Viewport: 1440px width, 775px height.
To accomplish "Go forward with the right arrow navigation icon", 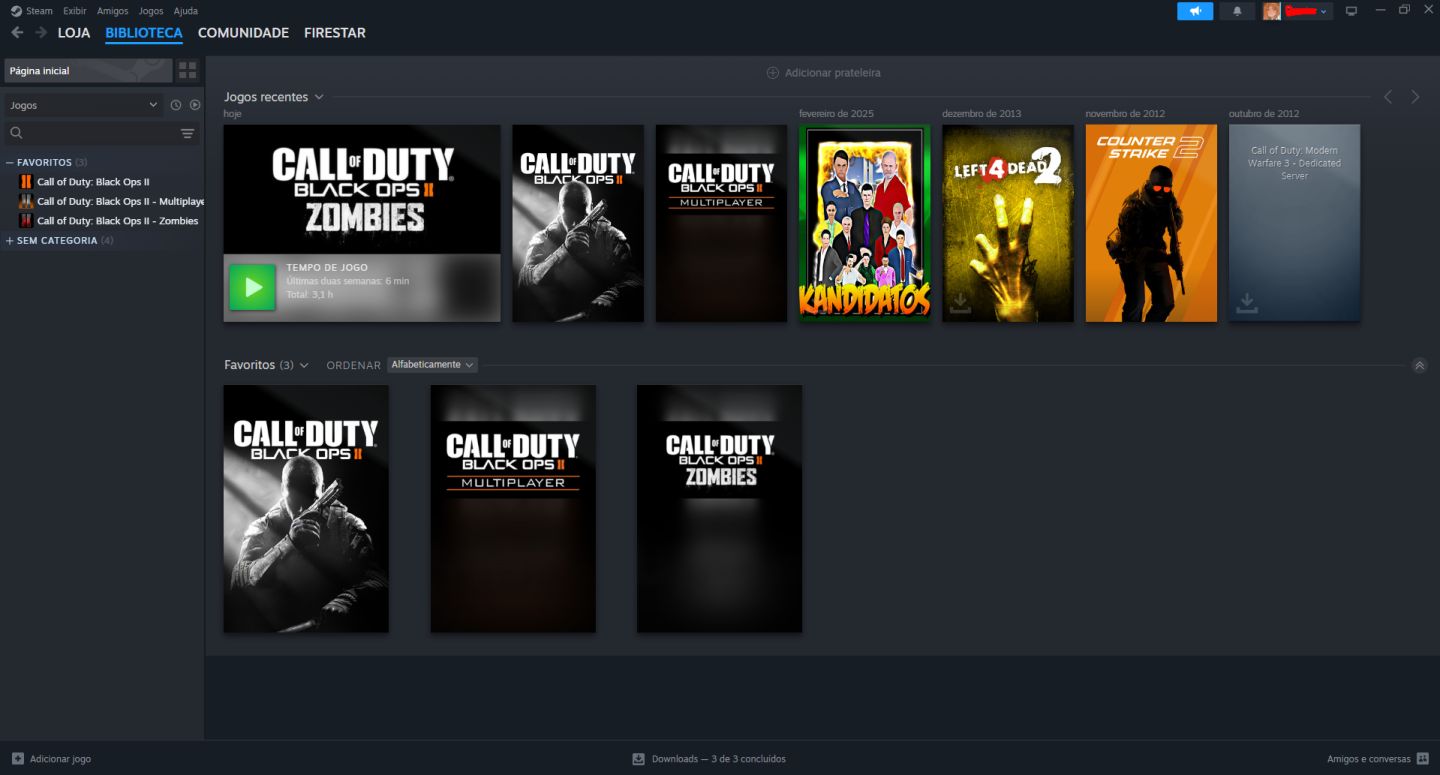I will click(41, 32).
